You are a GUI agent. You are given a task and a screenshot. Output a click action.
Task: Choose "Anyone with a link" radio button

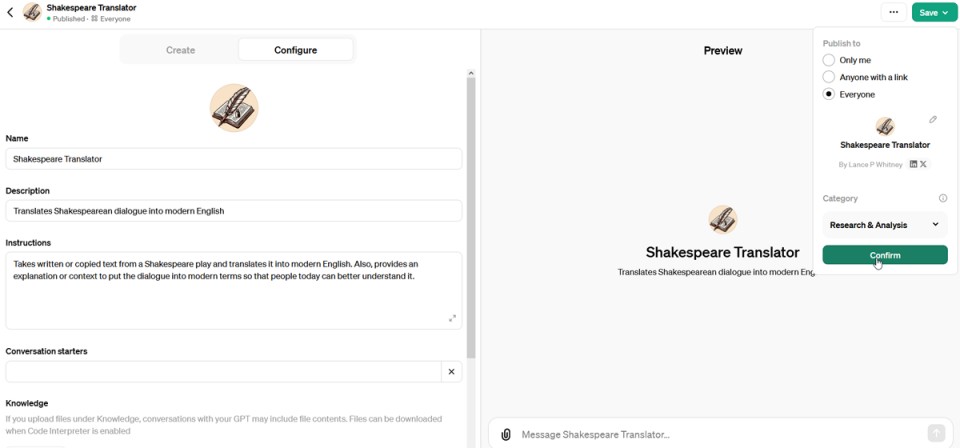coord(829,77)
